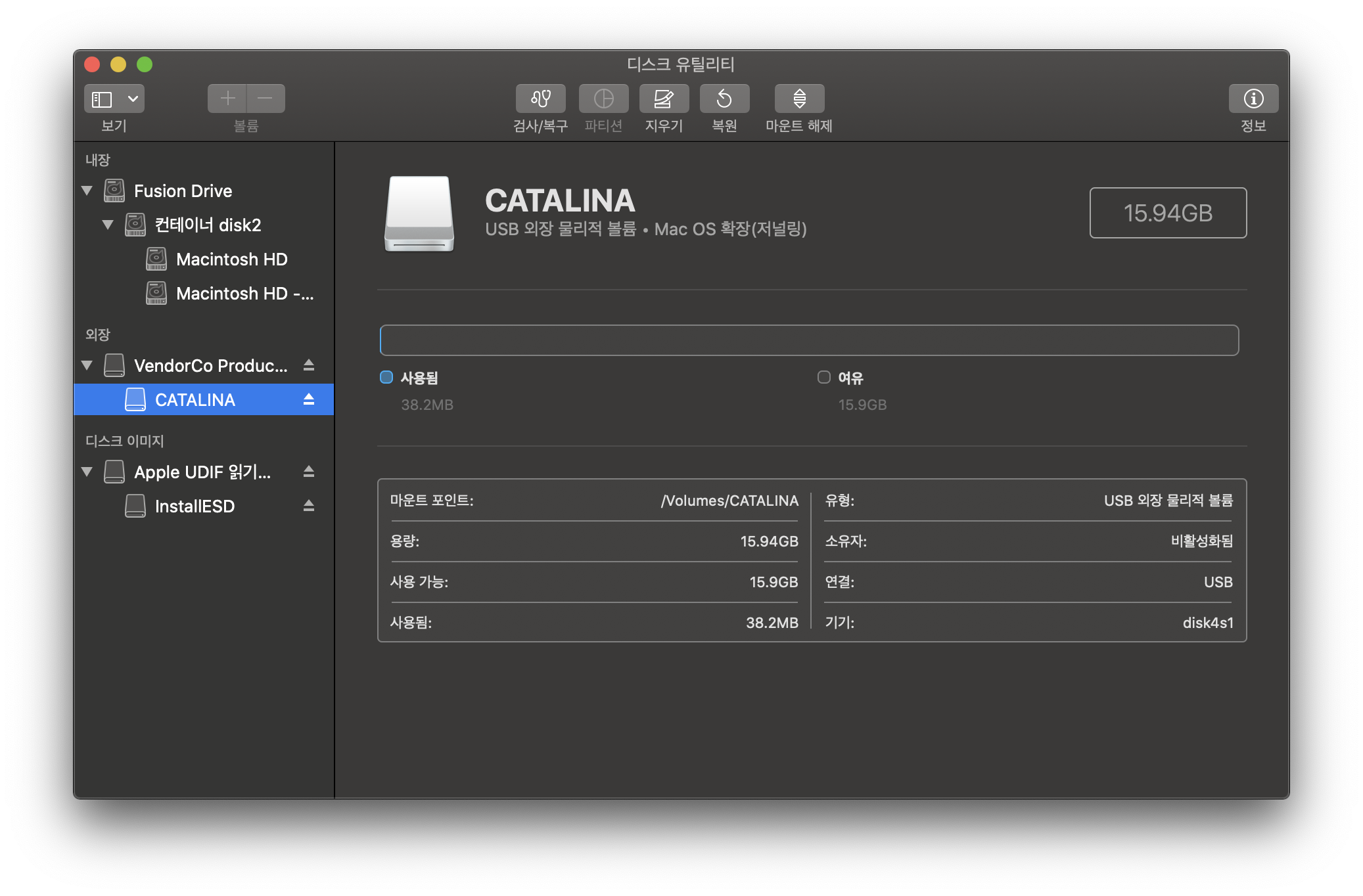The width and height of the screenshot is (1363, 896).
Task: Click the 38.2MB used value in table
Action: point(772,623)
